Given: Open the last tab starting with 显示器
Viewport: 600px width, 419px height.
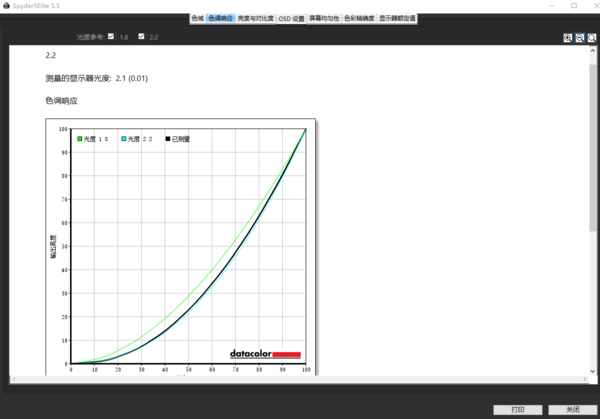Looking at the screenshot, I should tap(397, 18).
